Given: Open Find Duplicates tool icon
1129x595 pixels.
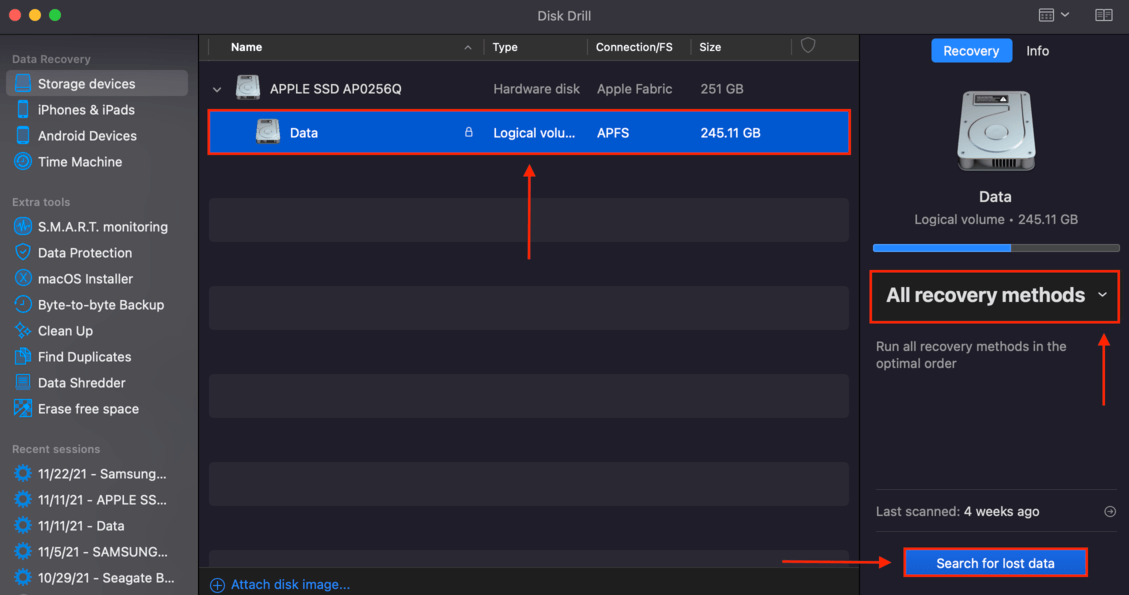Looking at the screenshot, I should [x=23, y=356].
